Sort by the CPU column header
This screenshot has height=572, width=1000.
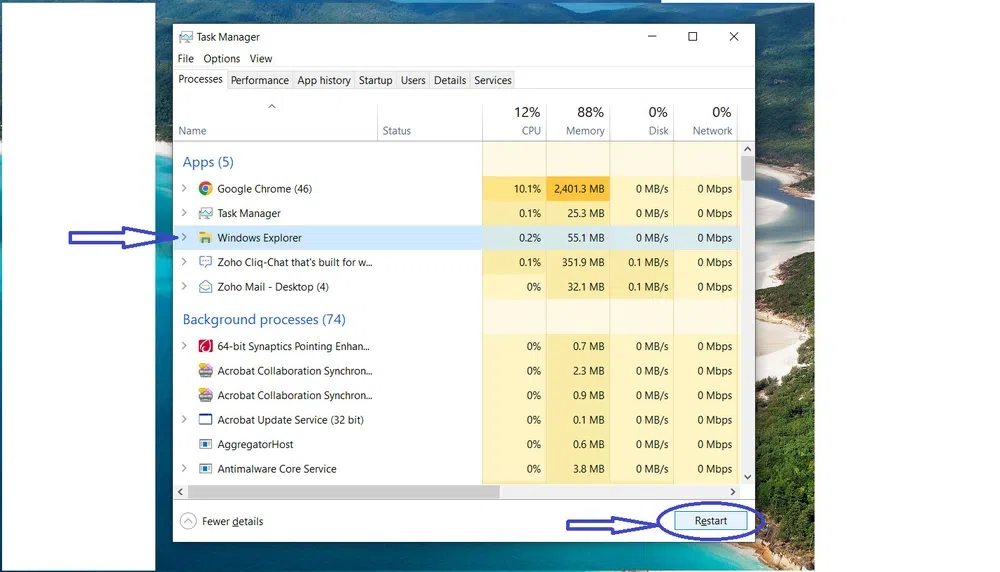coord(515,121)
